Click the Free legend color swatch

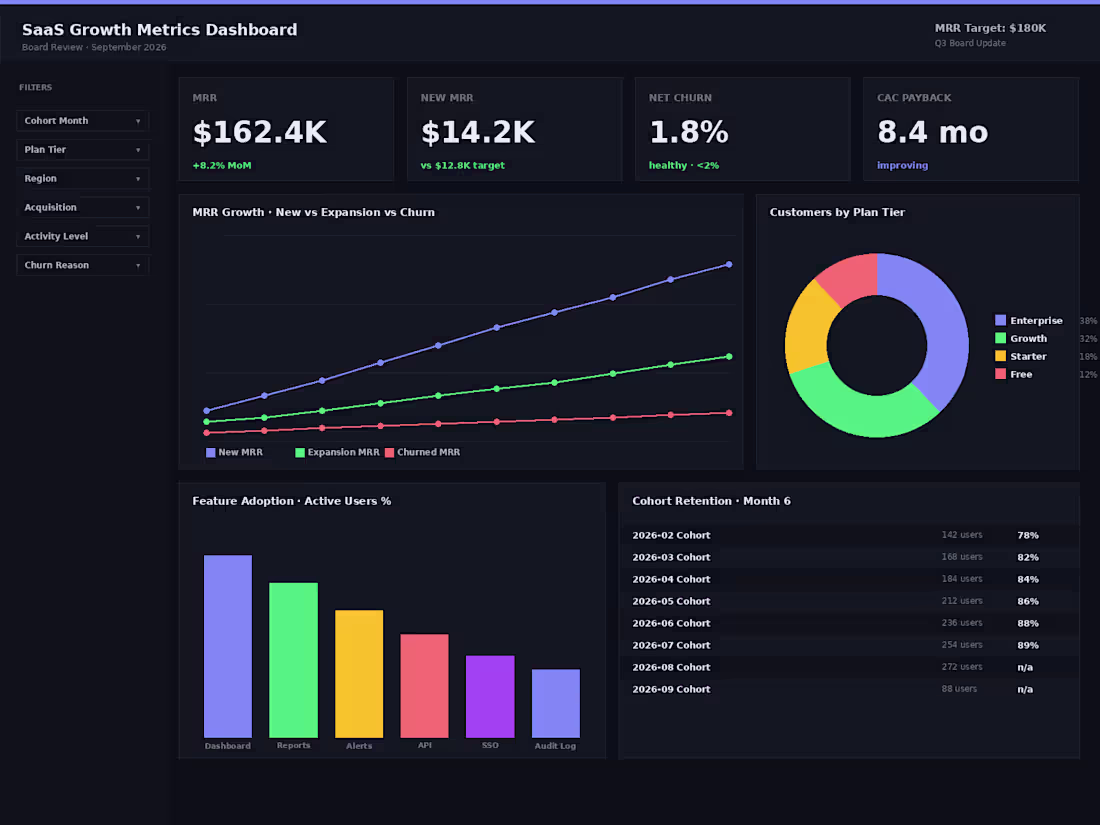coord(1000,374)
